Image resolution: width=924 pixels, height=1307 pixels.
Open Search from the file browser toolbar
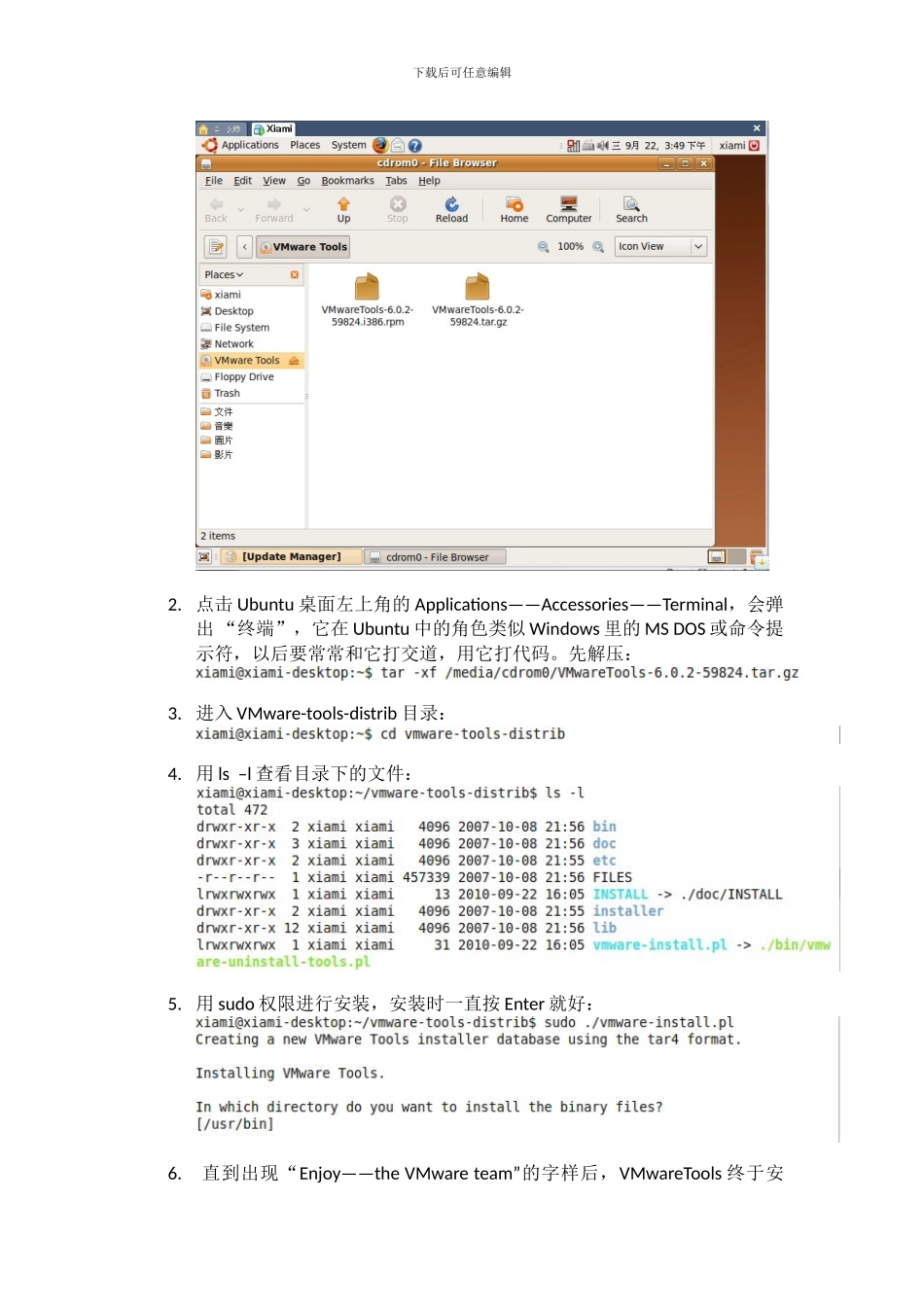[631, 209]
